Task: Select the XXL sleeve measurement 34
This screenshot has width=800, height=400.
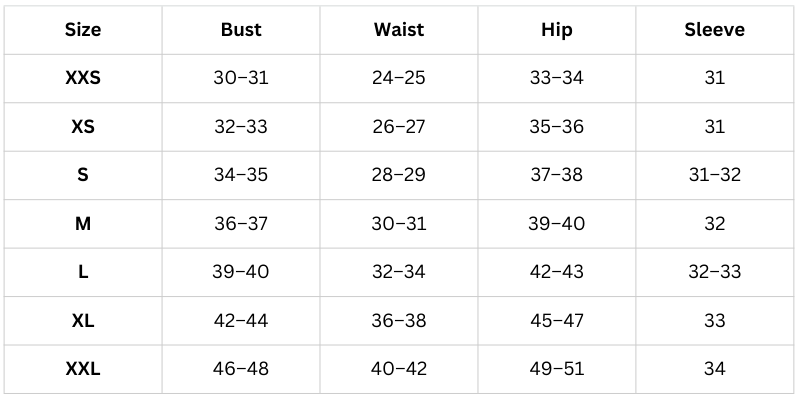Action: point(714,369)
